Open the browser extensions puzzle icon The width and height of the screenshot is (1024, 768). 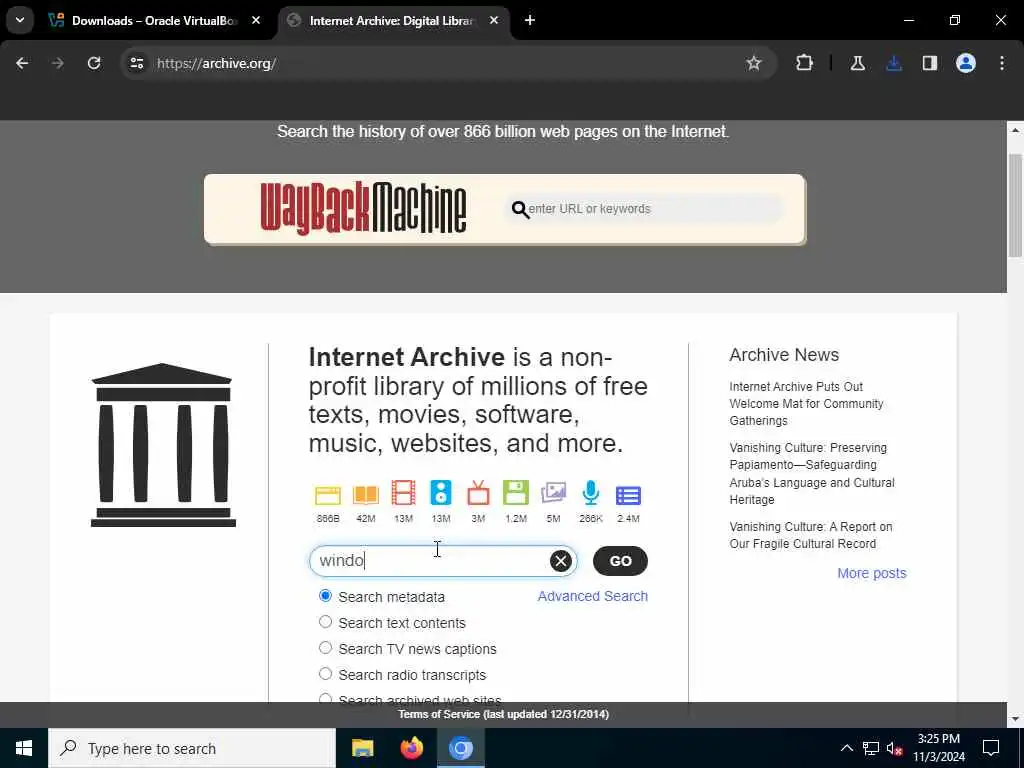pyautogui.click(x=805, y=63)
